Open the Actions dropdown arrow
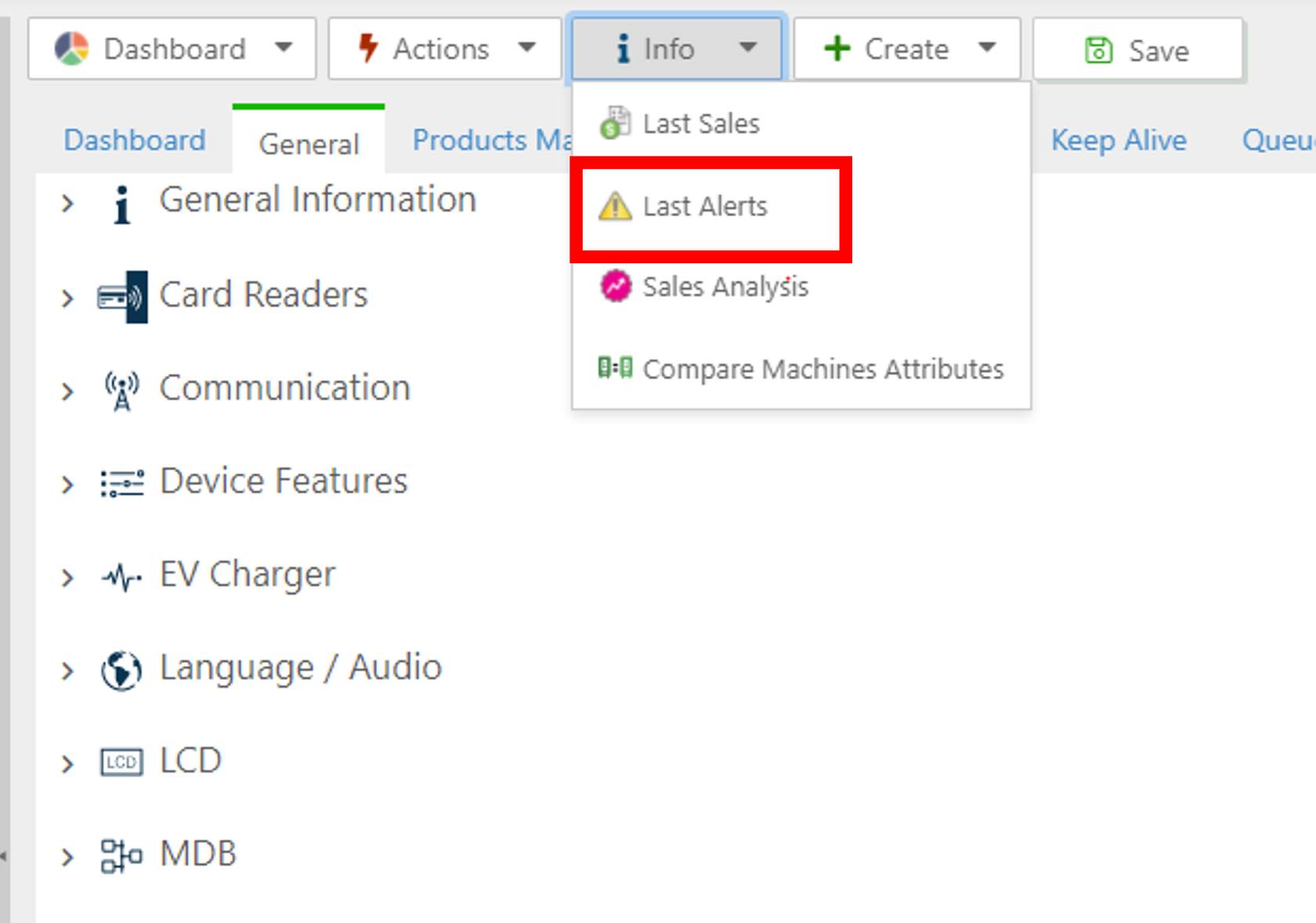The image size is (1316, 923). [x=527, y=47]
